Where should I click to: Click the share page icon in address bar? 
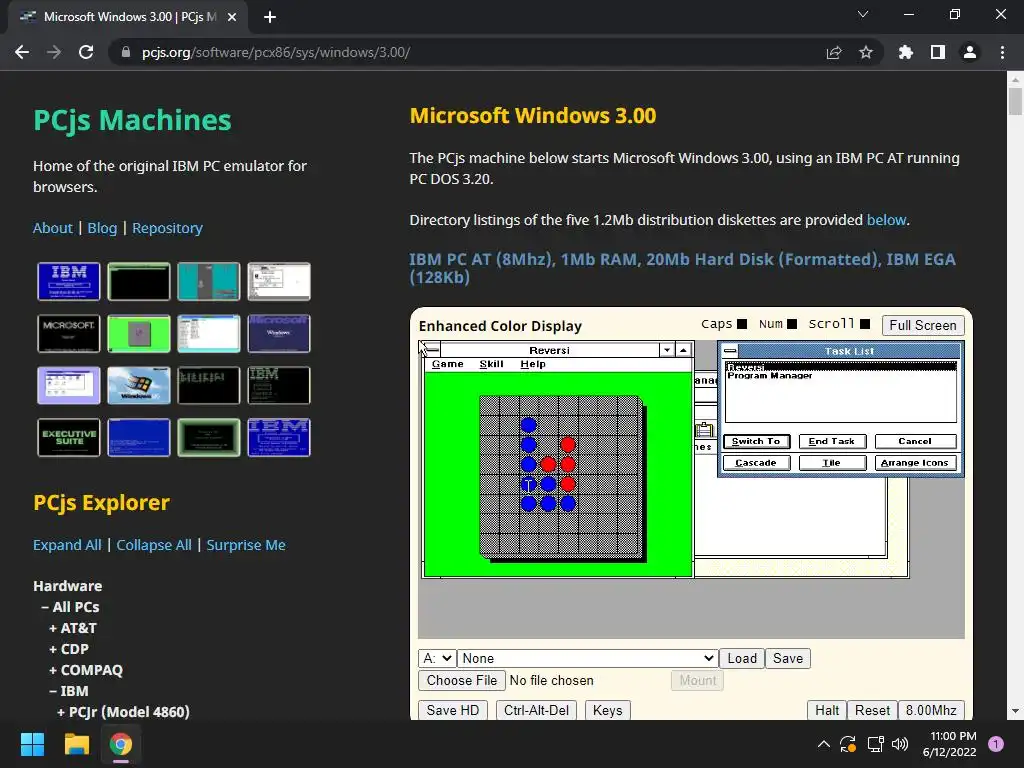[834, 52]
